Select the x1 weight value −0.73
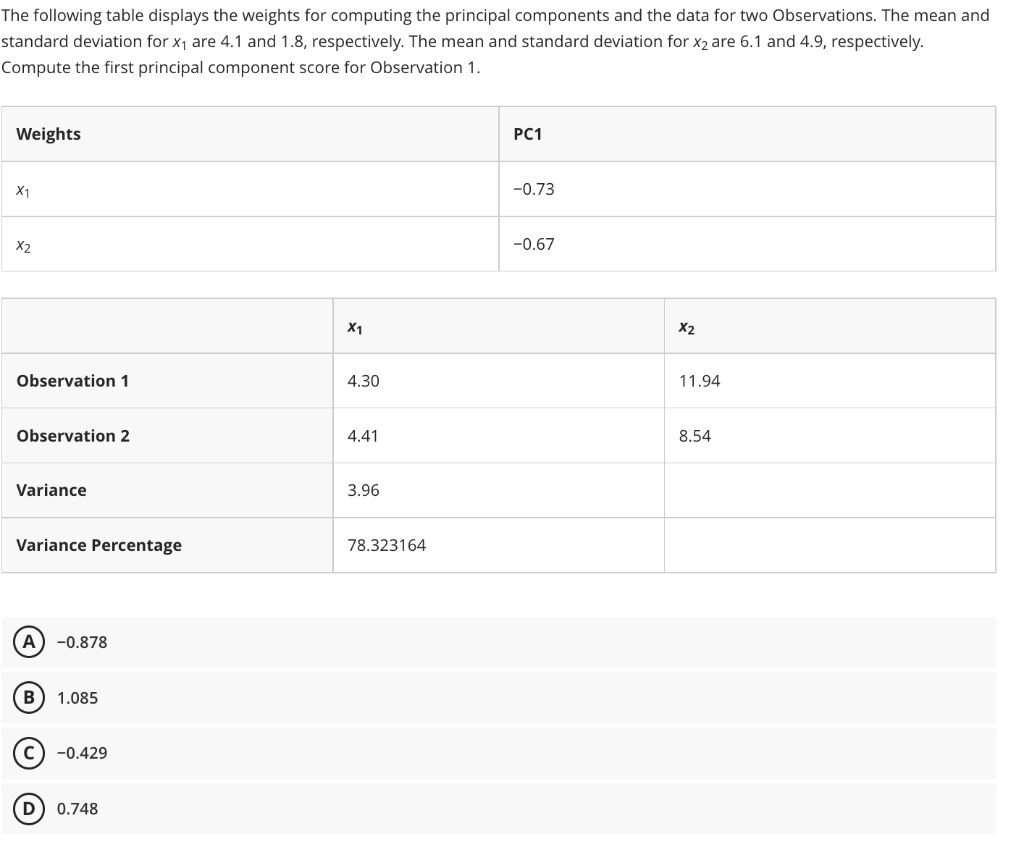 (x=533, y=188)
